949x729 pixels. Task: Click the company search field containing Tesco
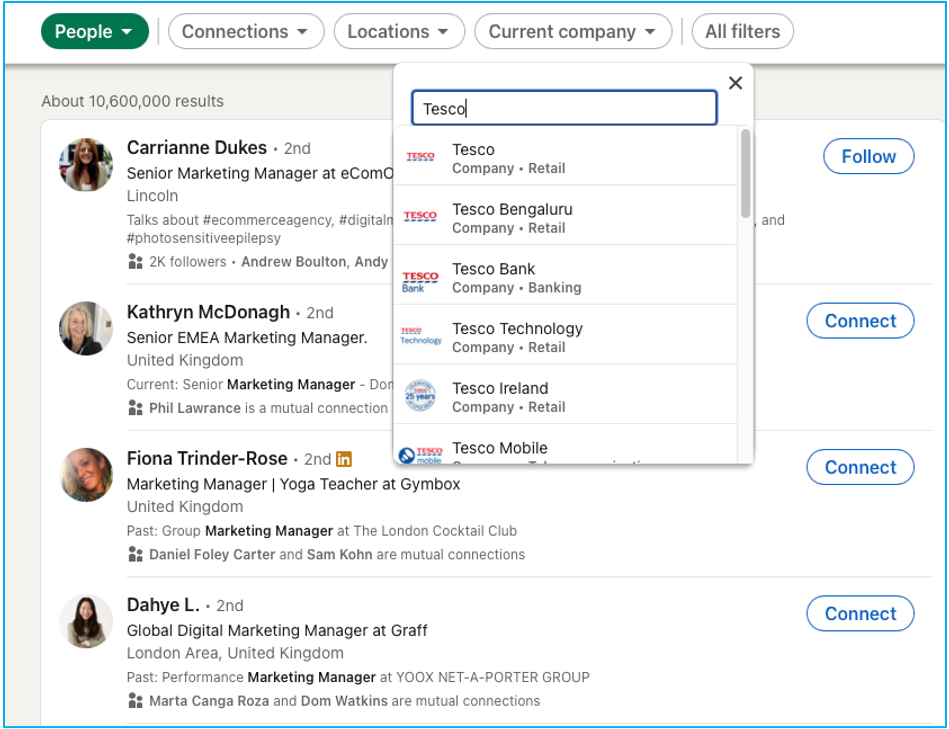tap(564, 108)
